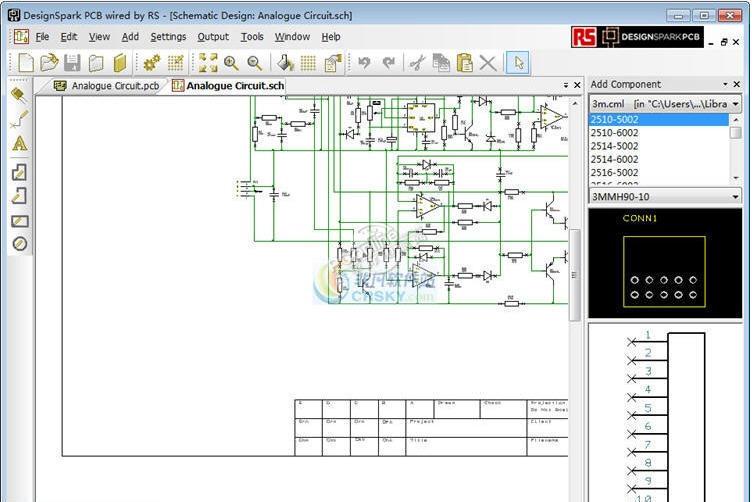The height and width of the screenshot is (502, 752).
Task: Click the CONN1 footprint preview
Action: (x=665, y=263)
